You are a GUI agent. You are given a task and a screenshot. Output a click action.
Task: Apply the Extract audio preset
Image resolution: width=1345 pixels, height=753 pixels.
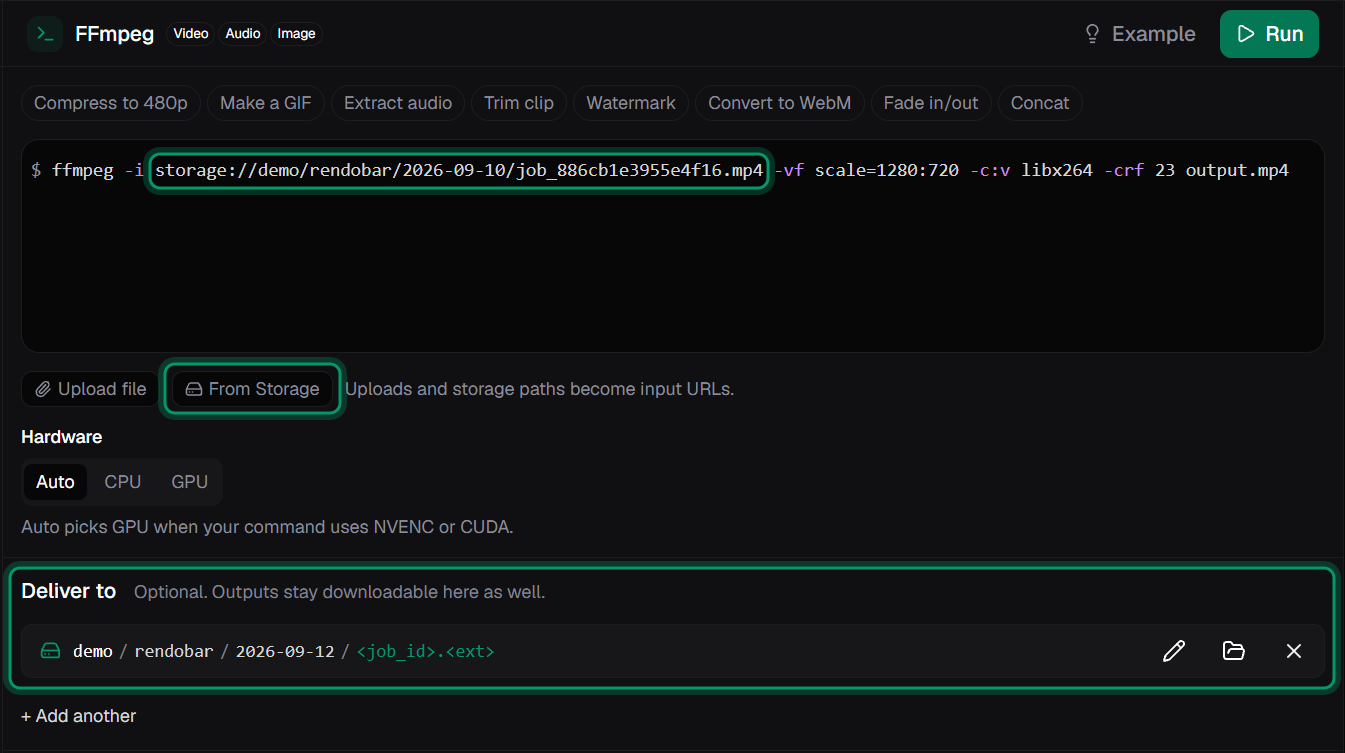tap(398, 103)
